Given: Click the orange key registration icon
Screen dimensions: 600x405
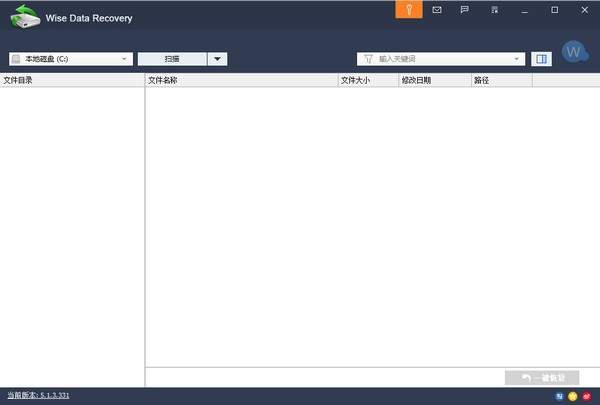Looking at the screenshot, I should point(408,10).
